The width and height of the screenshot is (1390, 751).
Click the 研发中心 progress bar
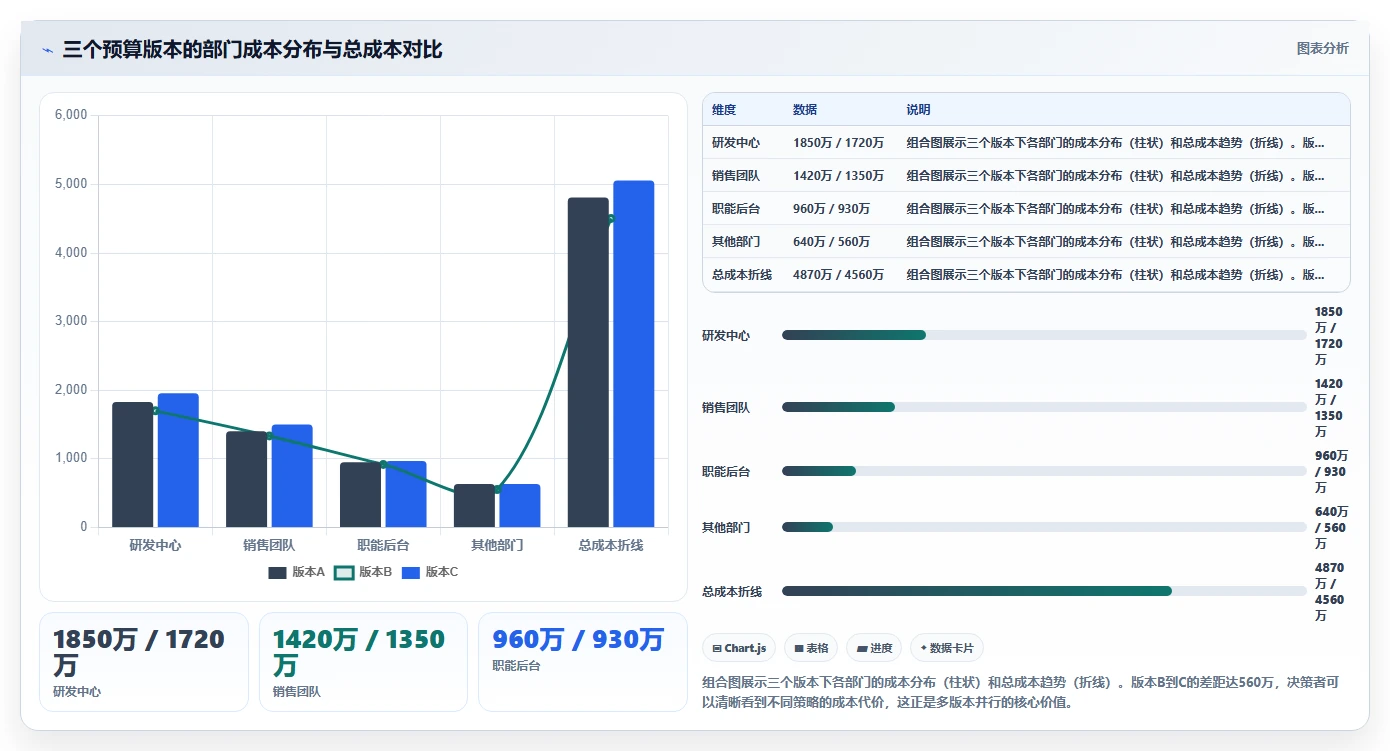[1044, 335]
